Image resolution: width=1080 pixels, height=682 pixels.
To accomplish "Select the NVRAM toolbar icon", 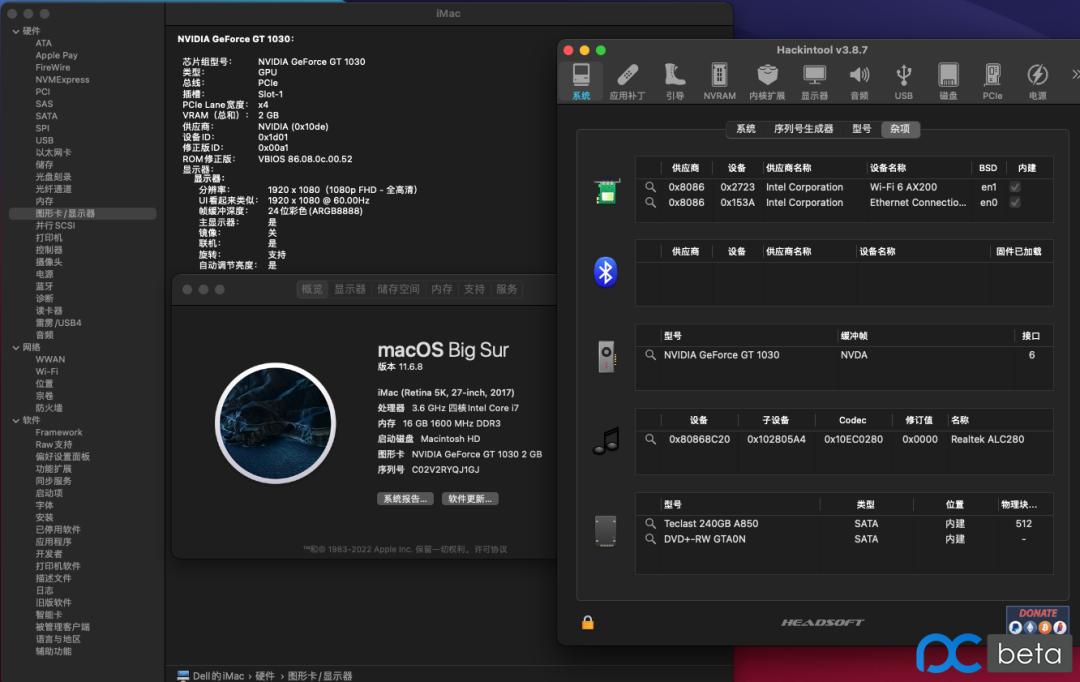I will (719, 80).
